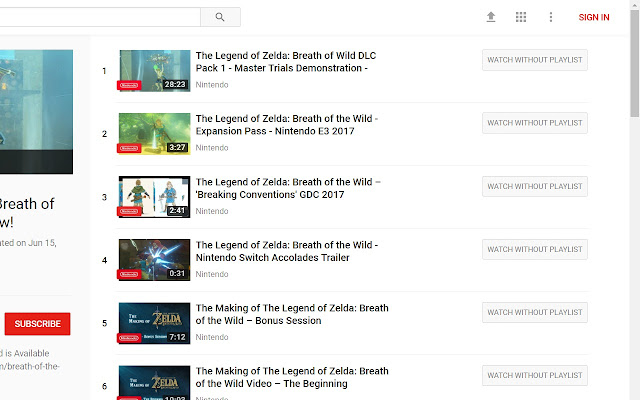Open Nintendo channel under Expansion Pass video
640x400 pixels.
(x=212, y=148)
